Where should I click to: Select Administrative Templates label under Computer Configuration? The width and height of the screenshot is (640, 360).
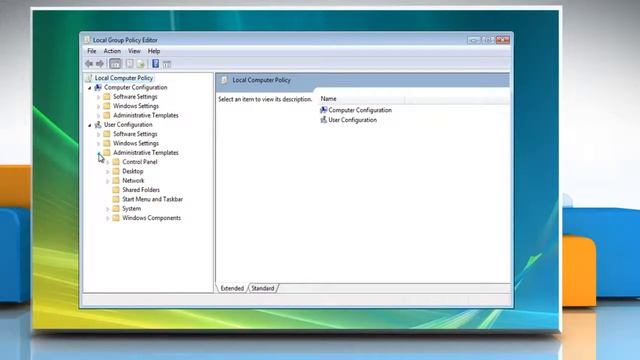146,116
